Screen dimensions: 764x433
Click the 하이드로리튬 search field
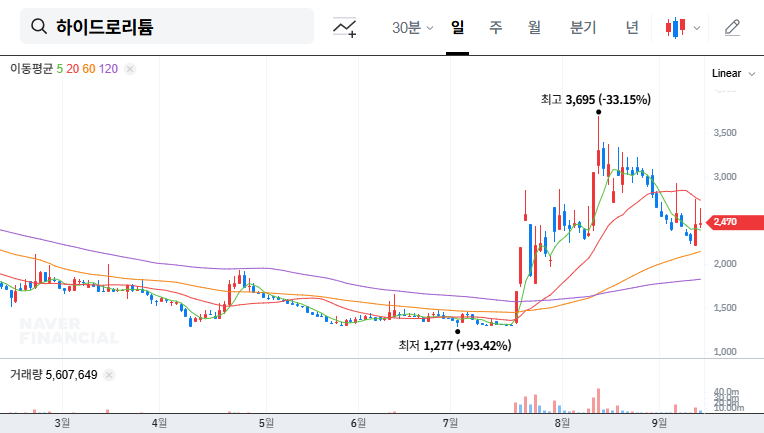(x=167, y=26)
